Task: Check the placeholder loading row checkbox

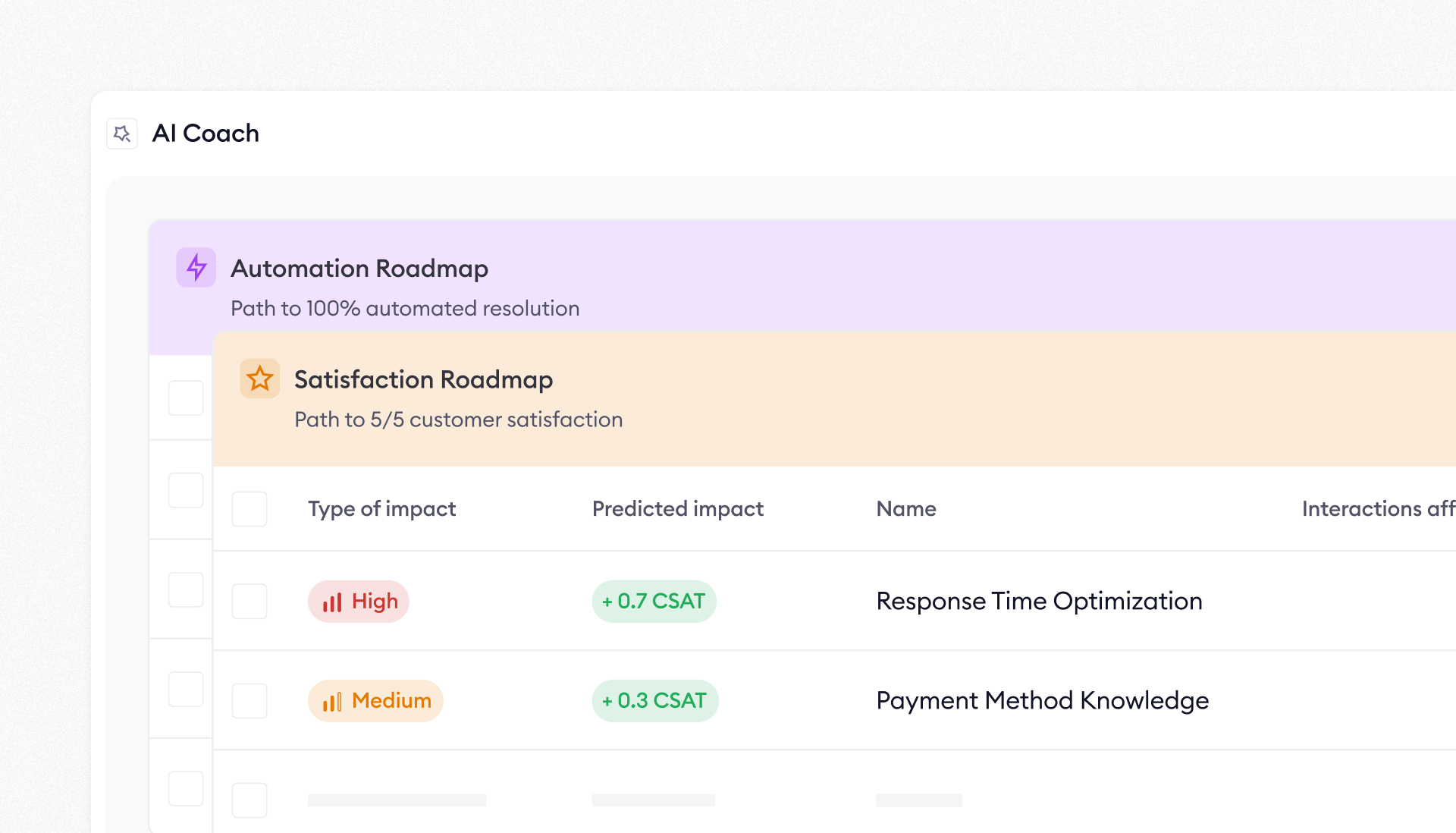Action: point(249,800)
